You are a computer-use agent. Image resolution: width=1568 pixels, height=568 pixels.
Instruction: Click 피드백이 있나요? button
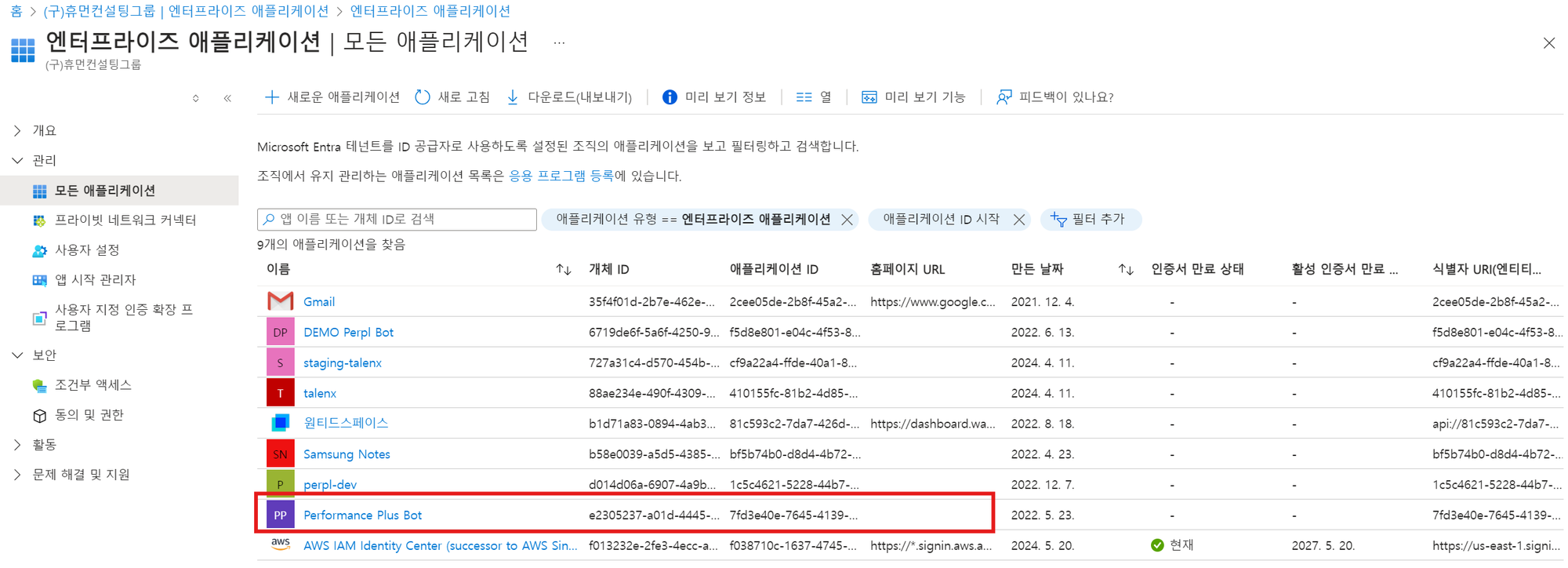[x=1055, y=97]
